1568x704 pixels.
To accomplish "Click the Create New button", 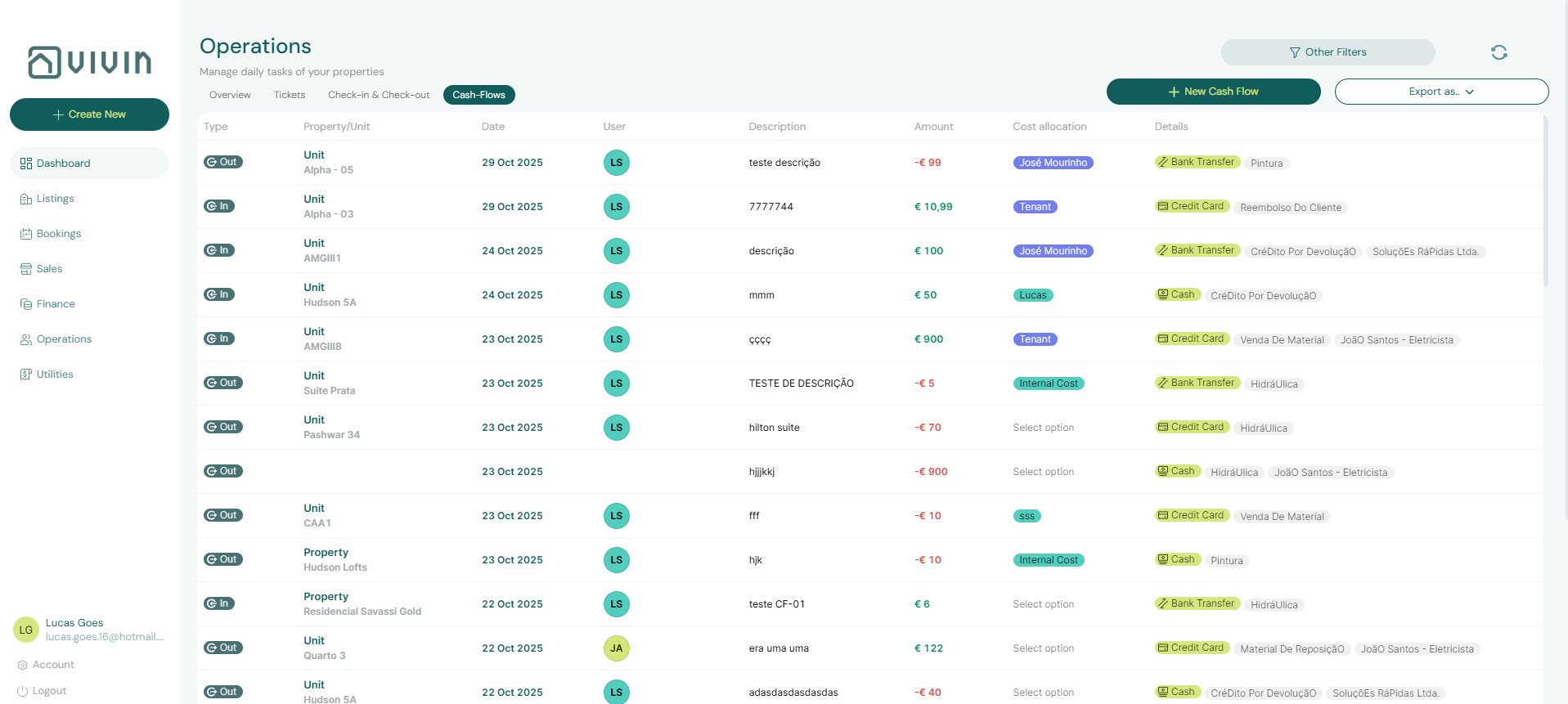I will pos(89,114).
